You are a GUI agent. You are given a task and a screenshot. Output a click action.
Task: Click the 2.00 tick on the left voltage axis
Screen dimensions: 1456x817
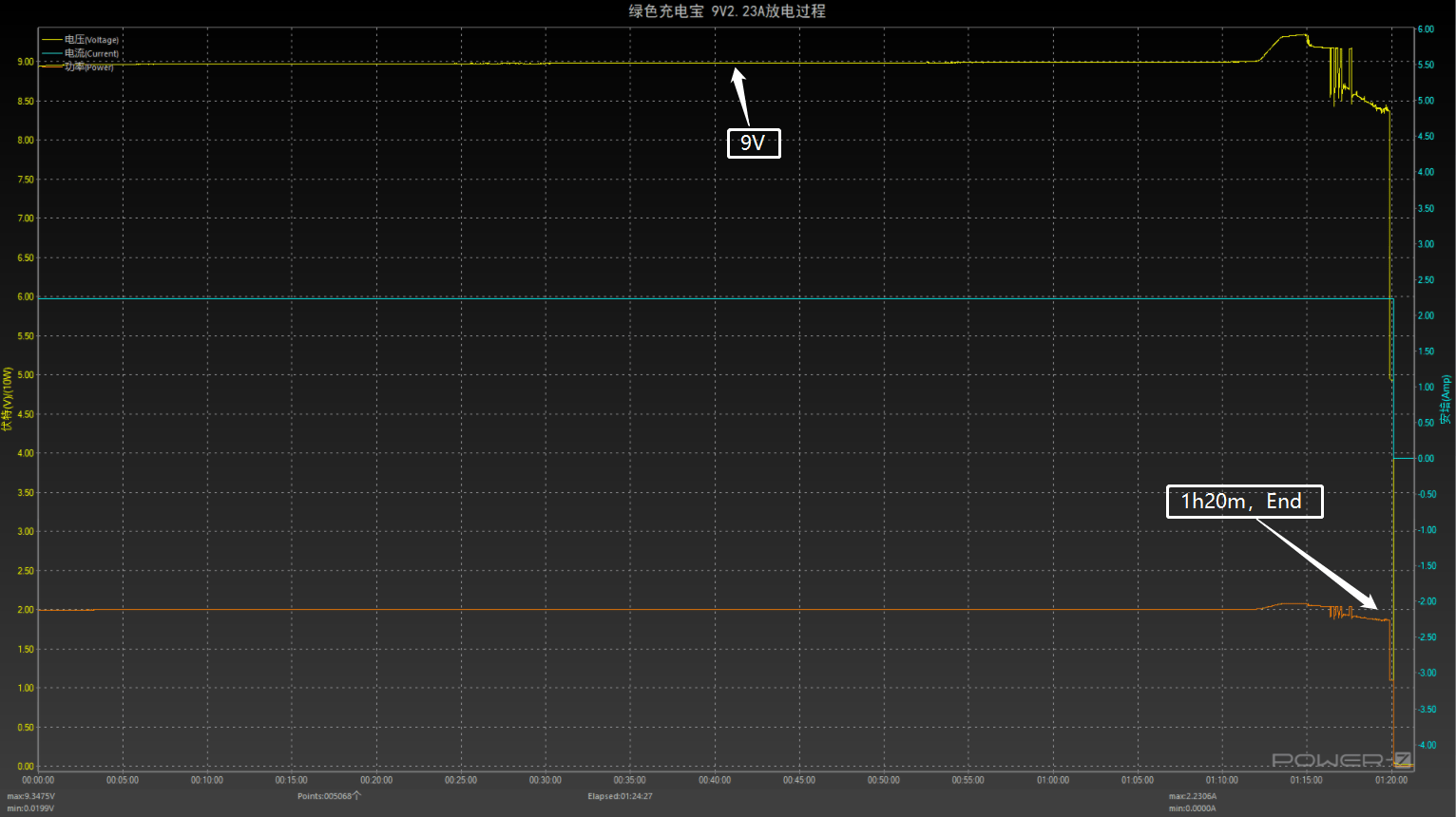pos(26,610)
